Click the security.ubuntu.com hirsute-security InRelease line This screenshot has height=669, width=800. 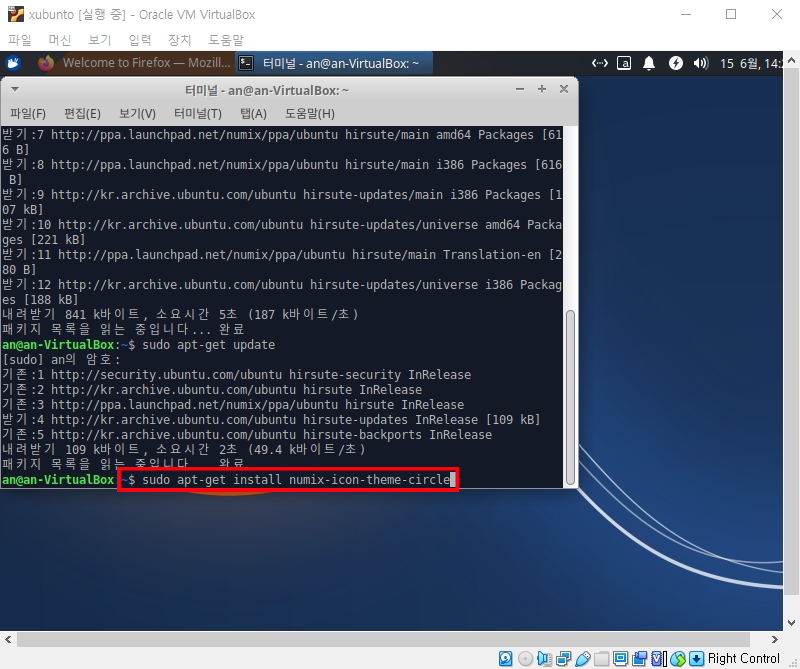[236, 375]
